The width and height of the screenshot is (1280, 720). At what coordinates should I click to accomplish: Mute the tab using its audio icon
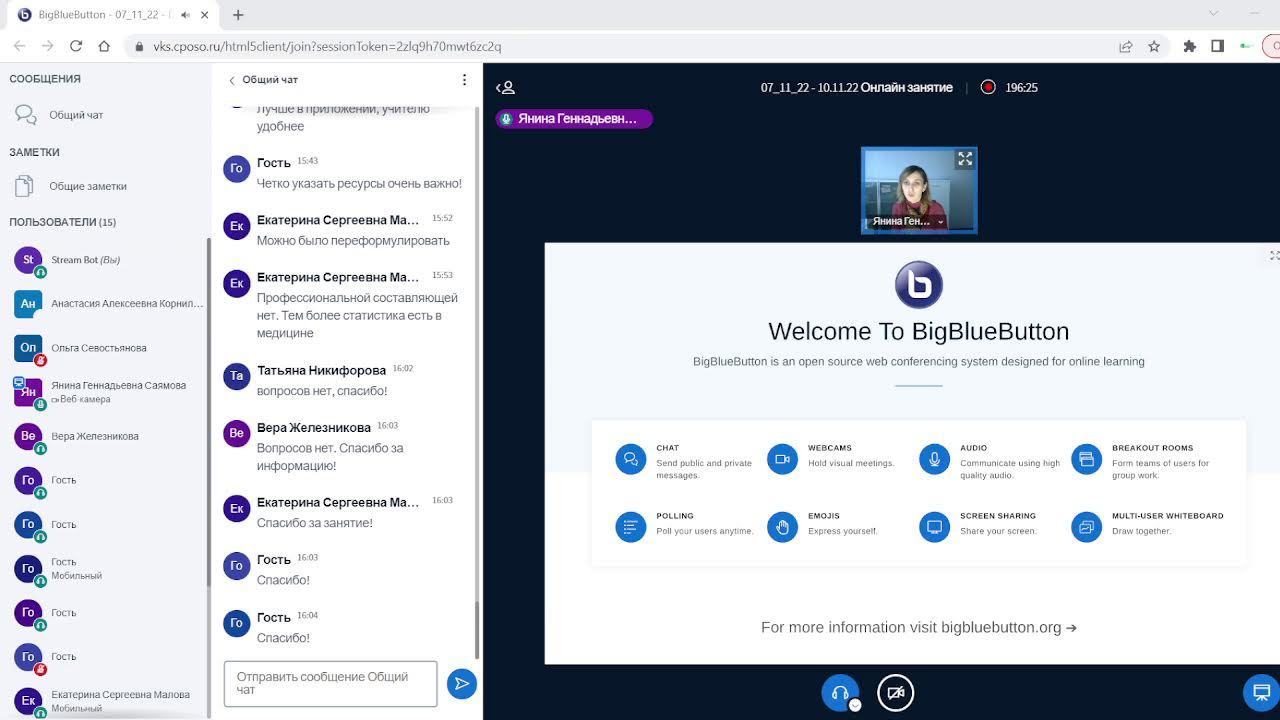click(185, 15)
